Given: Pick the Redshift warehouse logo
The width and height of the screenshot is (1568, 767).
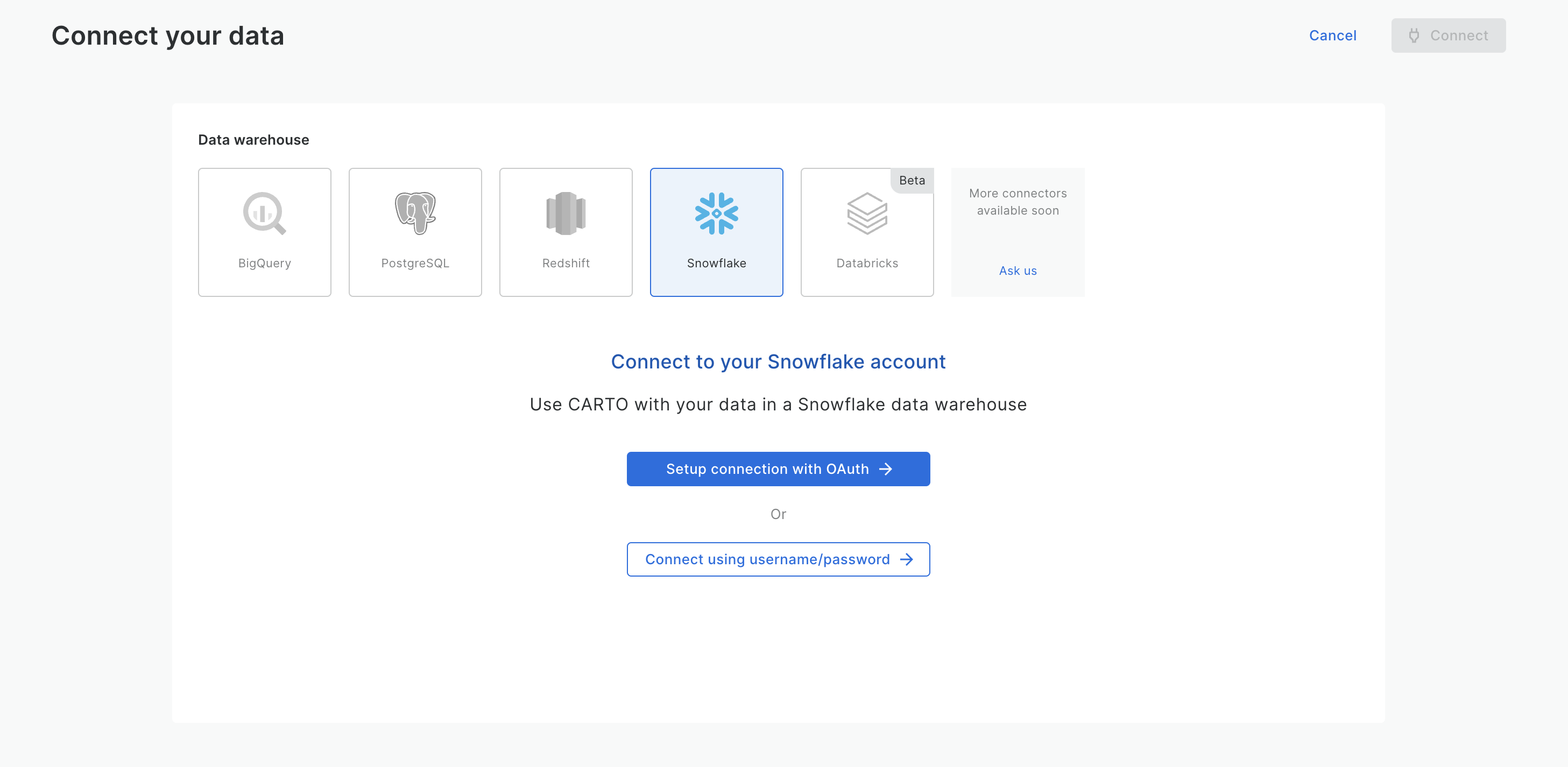Looking at the screenshot, I should click(x=566, y=213).
